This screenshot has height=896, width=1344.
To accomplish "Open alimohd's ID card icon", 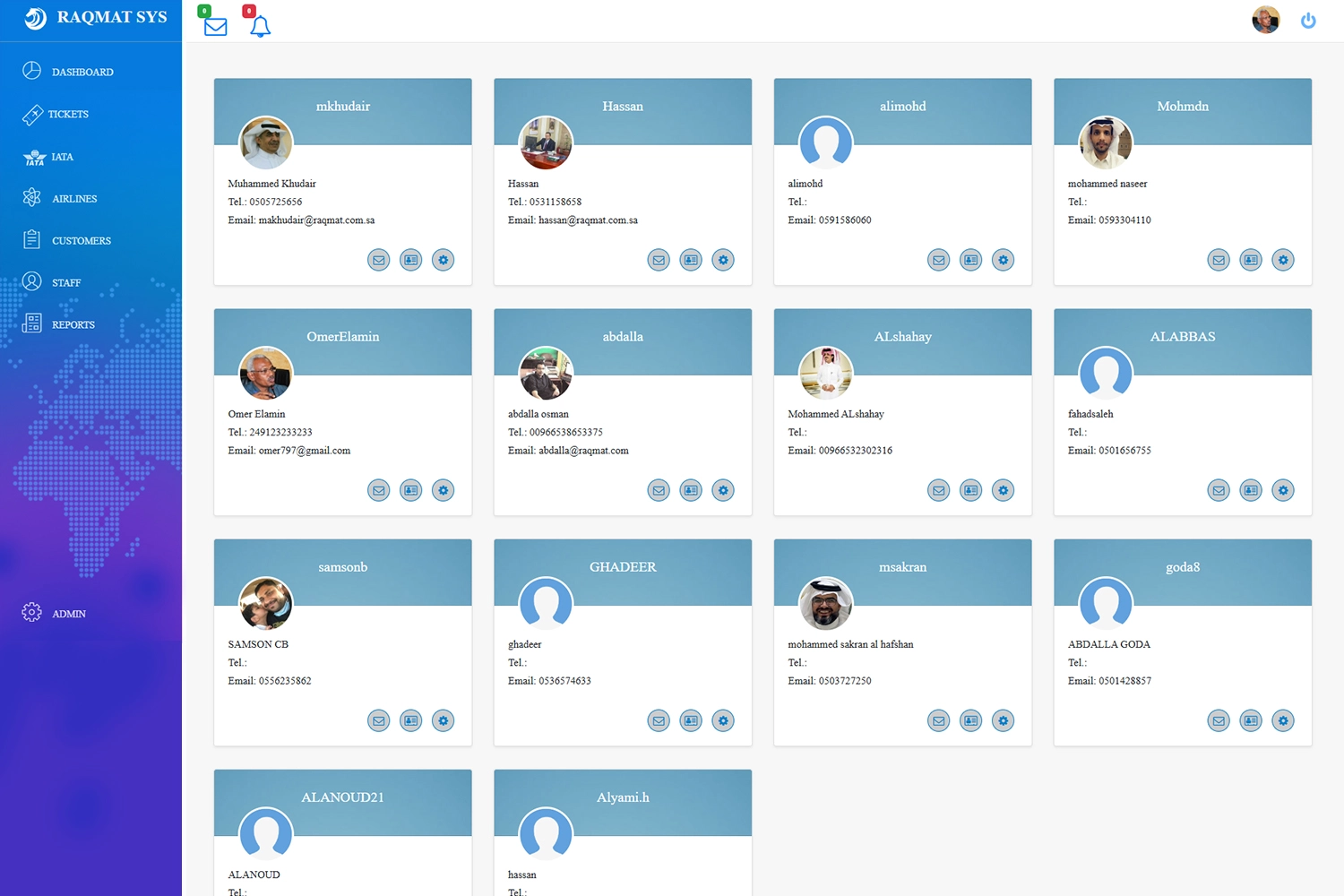I will [x=971, y=260].
